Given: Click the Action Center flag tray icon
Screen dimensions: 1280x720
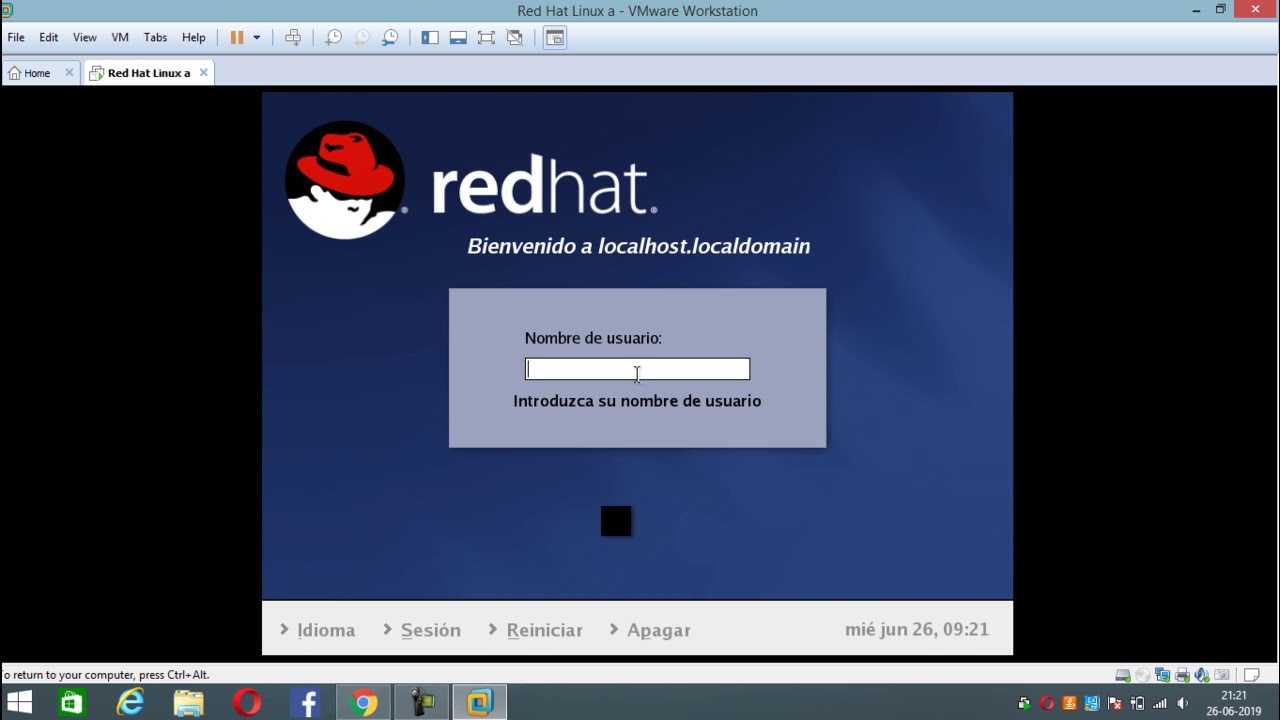Looking at the screenshot, I should click(x=1115, y=703).
